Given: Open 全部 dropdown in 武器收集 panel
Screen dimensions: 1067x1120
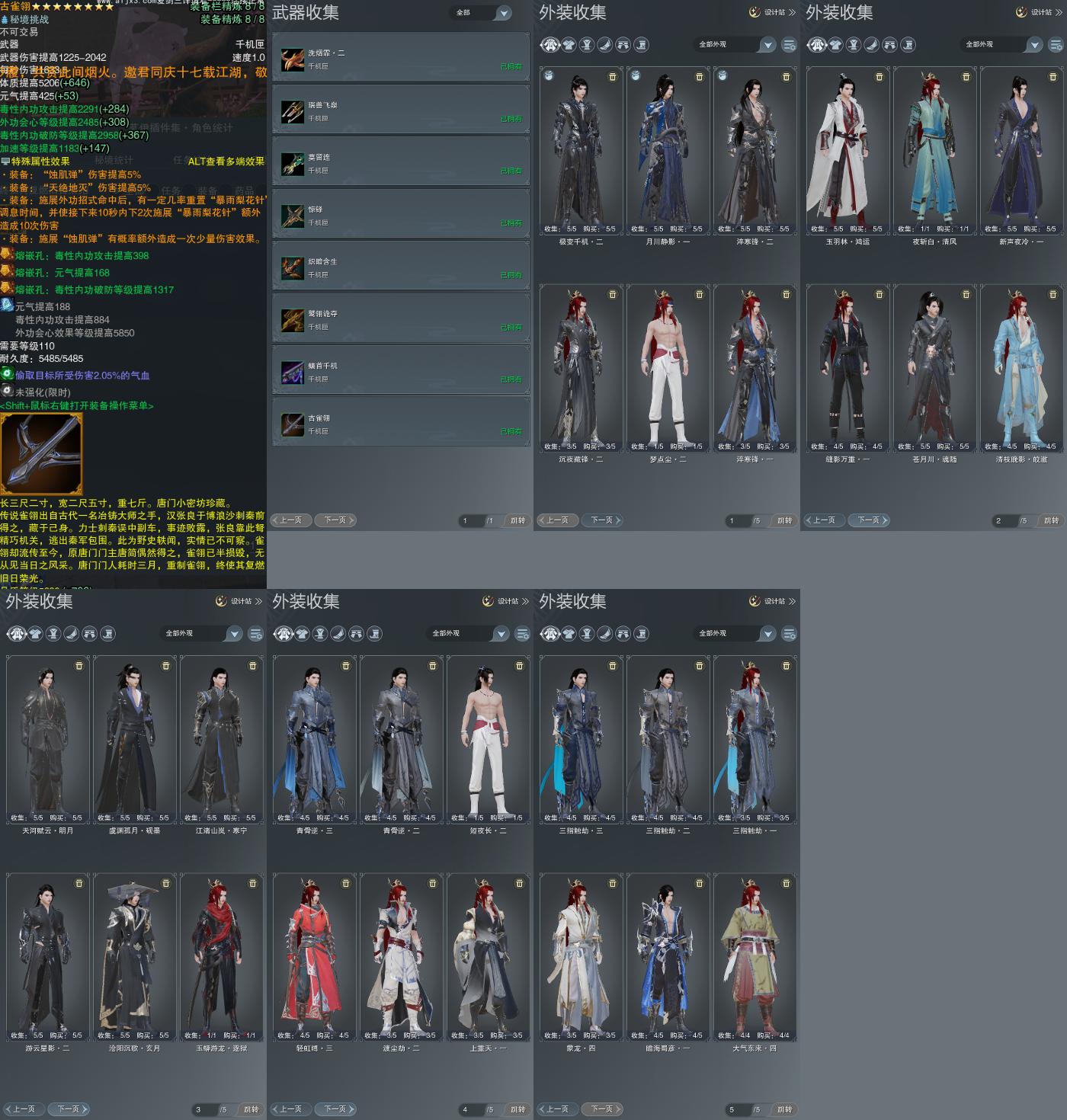Looking at the screenshot, I should 482,13.
